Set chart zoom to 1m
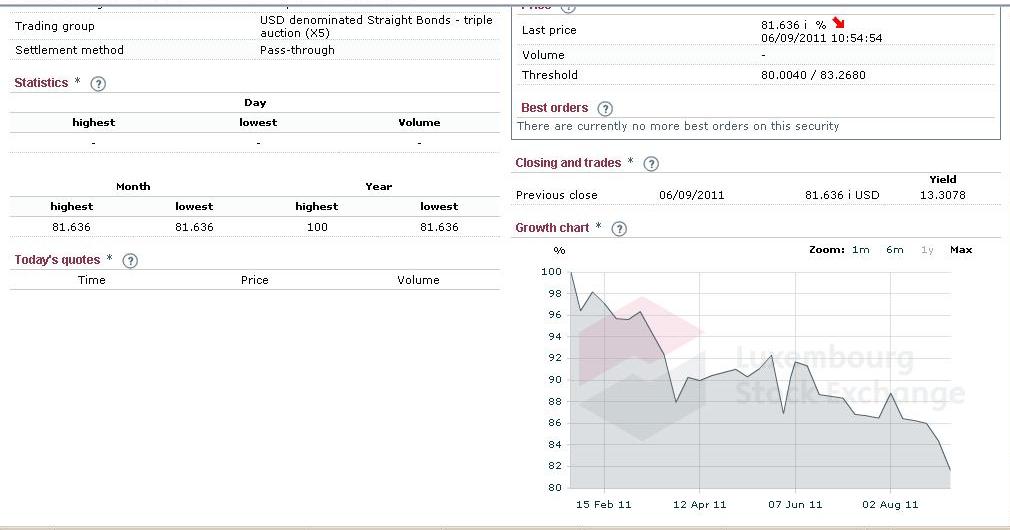Screen dimensions: 1010x530 [860, 250]
